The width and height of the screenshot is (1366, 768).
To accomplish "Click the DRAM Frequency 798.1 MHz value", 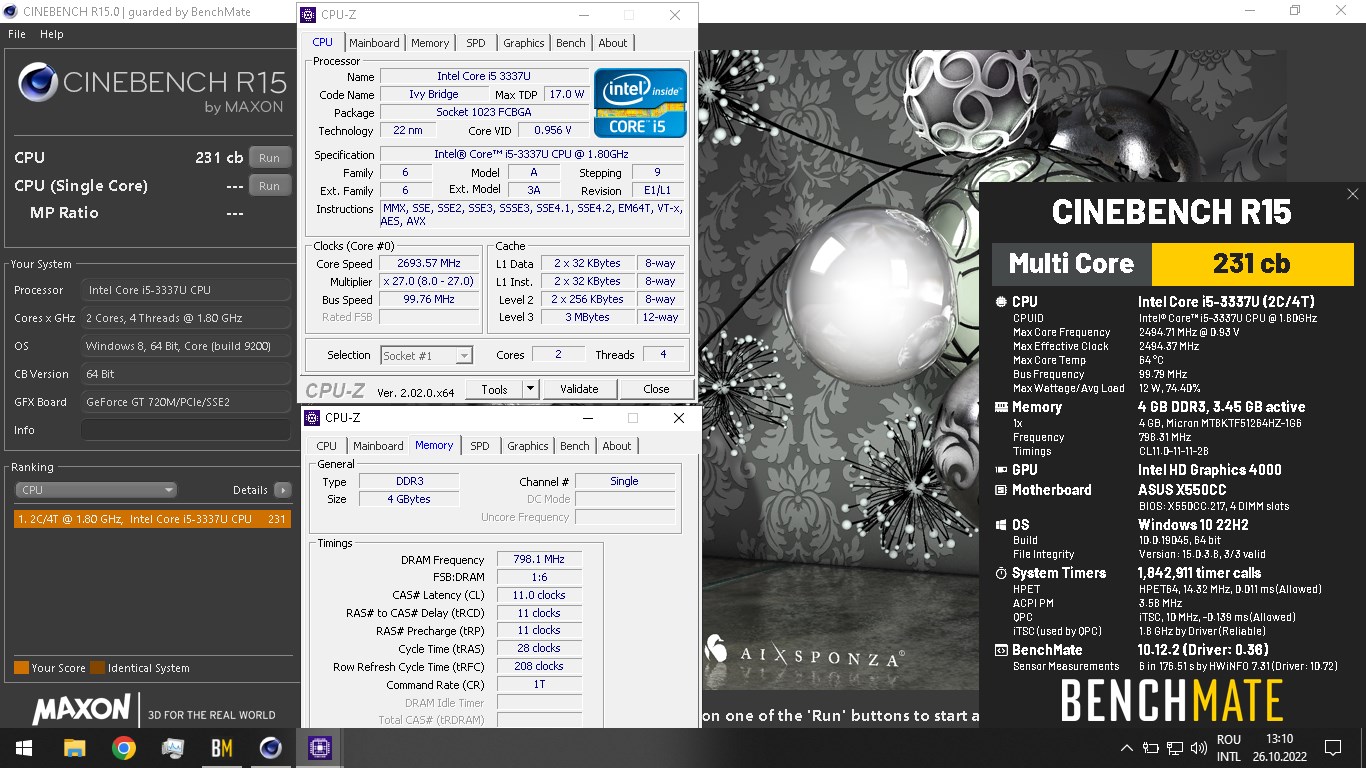I will pyautogui.click(x=539, y=559).
